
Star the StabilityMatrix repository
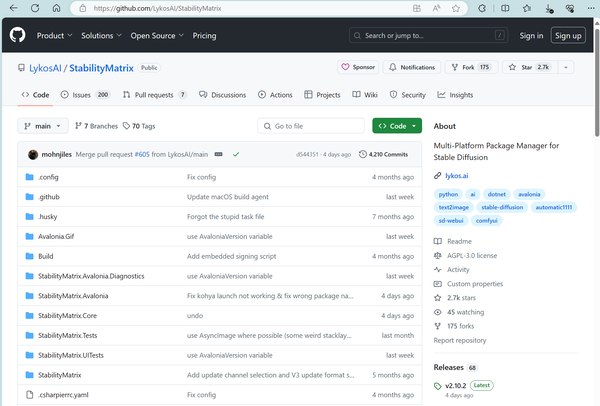point(530,67)
